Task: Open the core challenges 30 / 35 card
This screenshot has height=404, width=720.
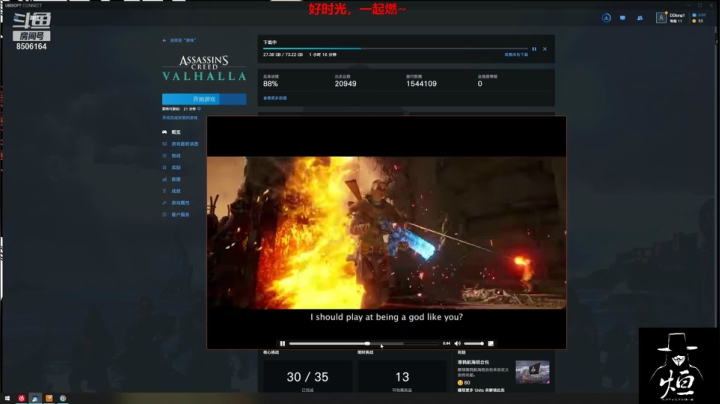Action: pyautogui.click(x=307, y=377)
